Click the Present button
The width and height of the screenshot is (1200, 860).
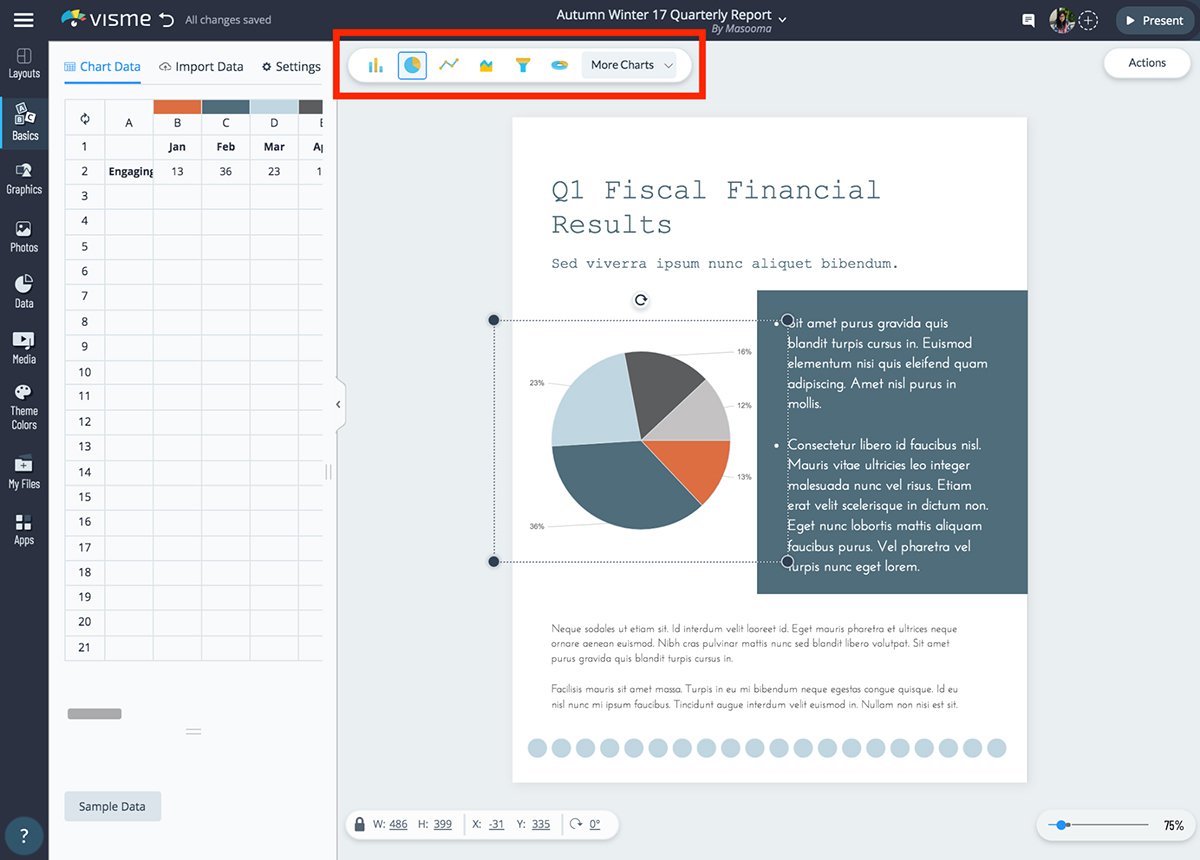coord(1155,20)
